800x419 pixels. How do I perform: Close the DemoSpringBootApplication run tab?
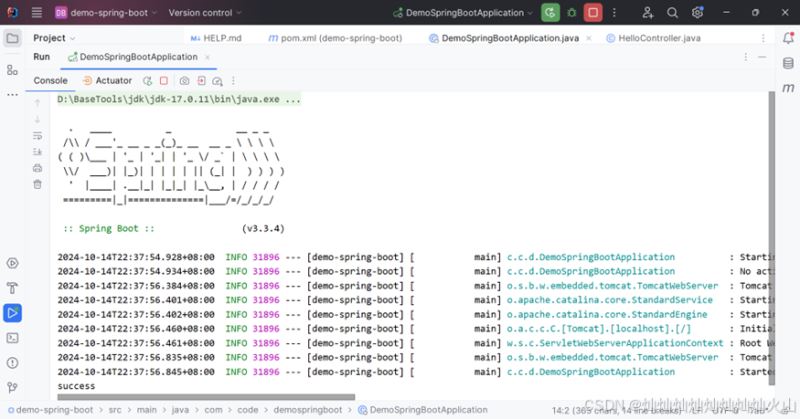207,57
